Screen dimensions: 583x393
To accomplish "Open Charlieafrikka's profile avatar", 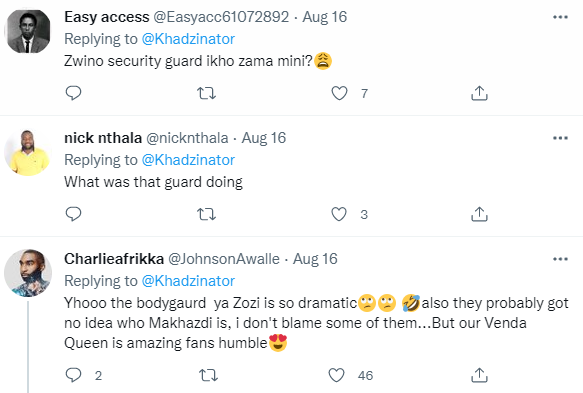I will tap(28, 273).
